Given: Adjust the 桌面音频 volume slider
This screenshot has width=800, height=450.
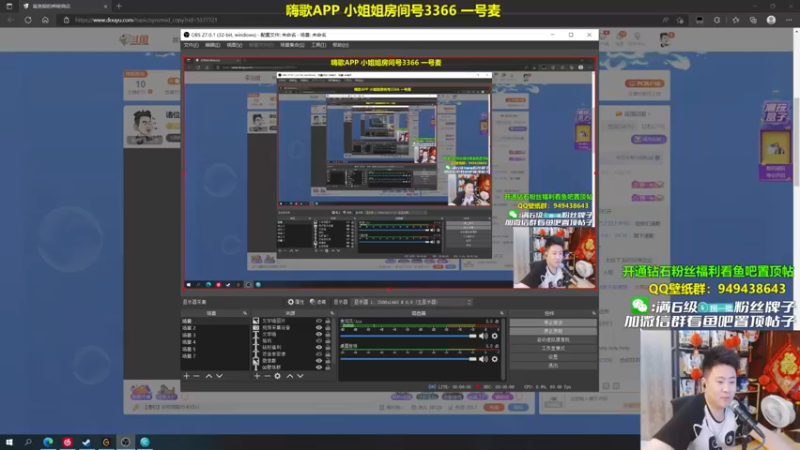Looking at the screenshot, I should [x=408, y=359].
